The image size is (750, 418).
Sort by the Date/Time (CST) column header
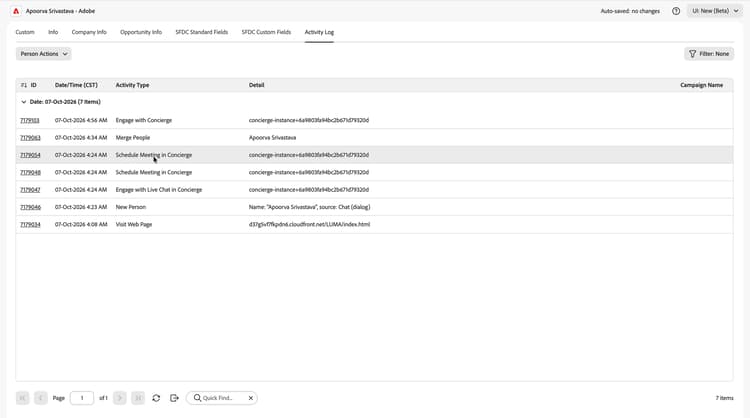click(x=76, y=85)
